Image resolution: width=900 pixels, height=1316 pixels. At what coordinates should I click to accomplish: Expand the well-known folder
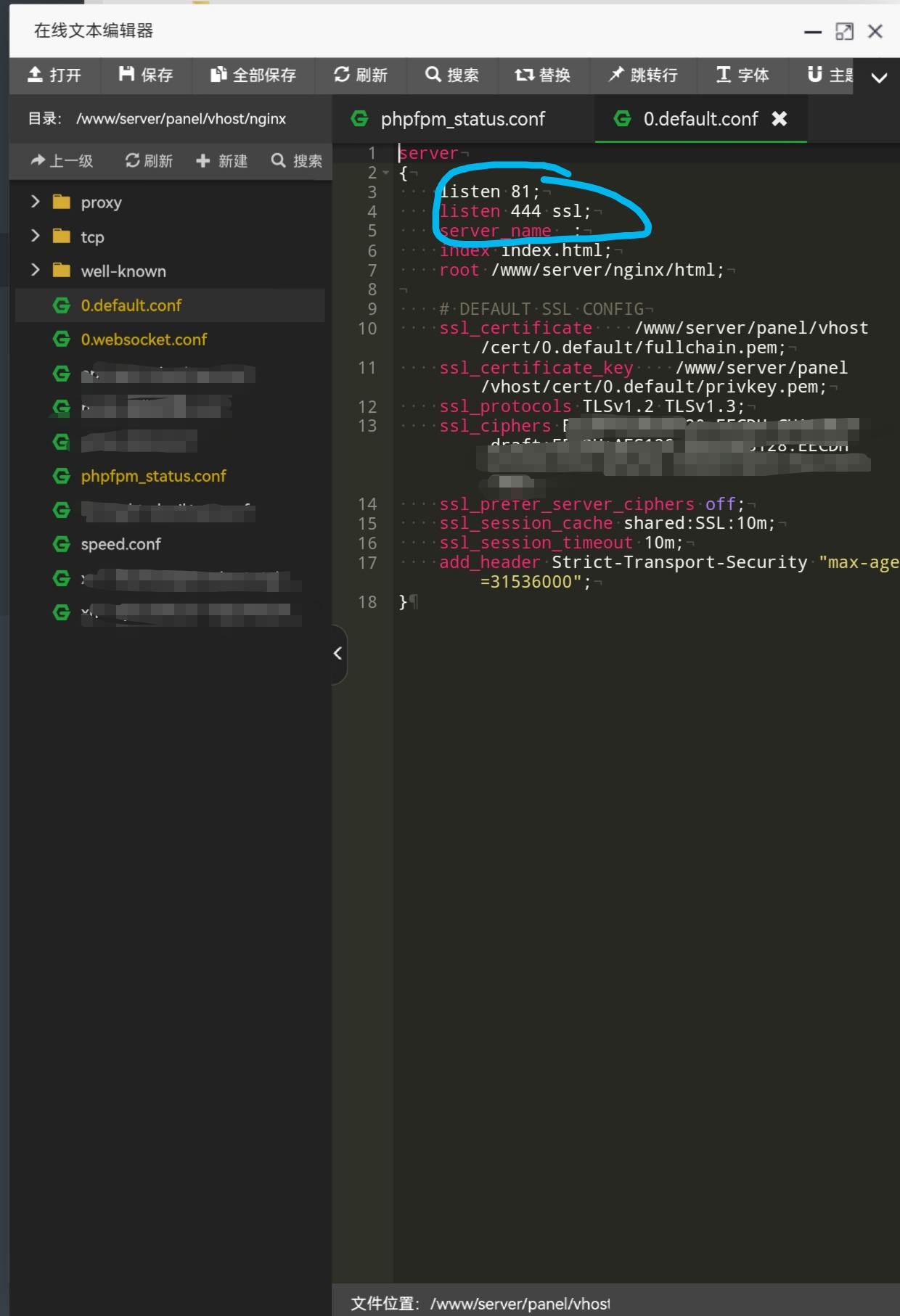tap(35, 271)
